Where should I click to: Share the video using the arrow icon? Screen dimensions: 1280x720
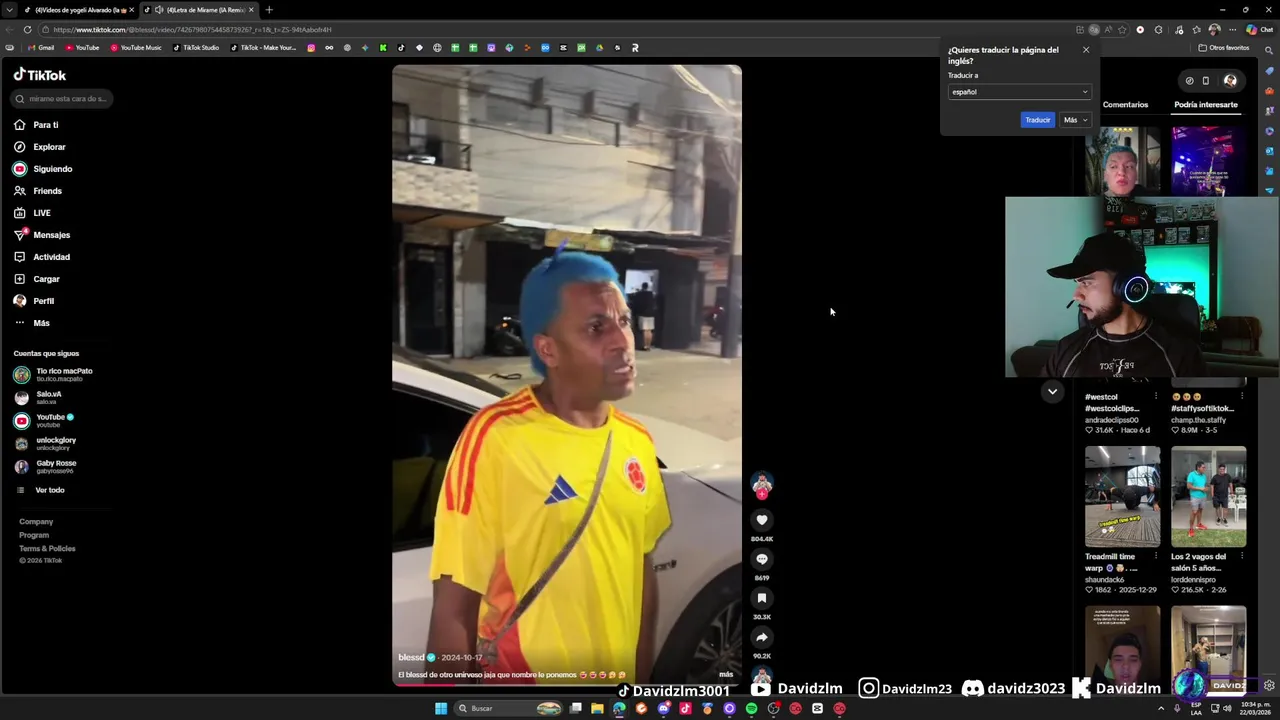(762, 637)
